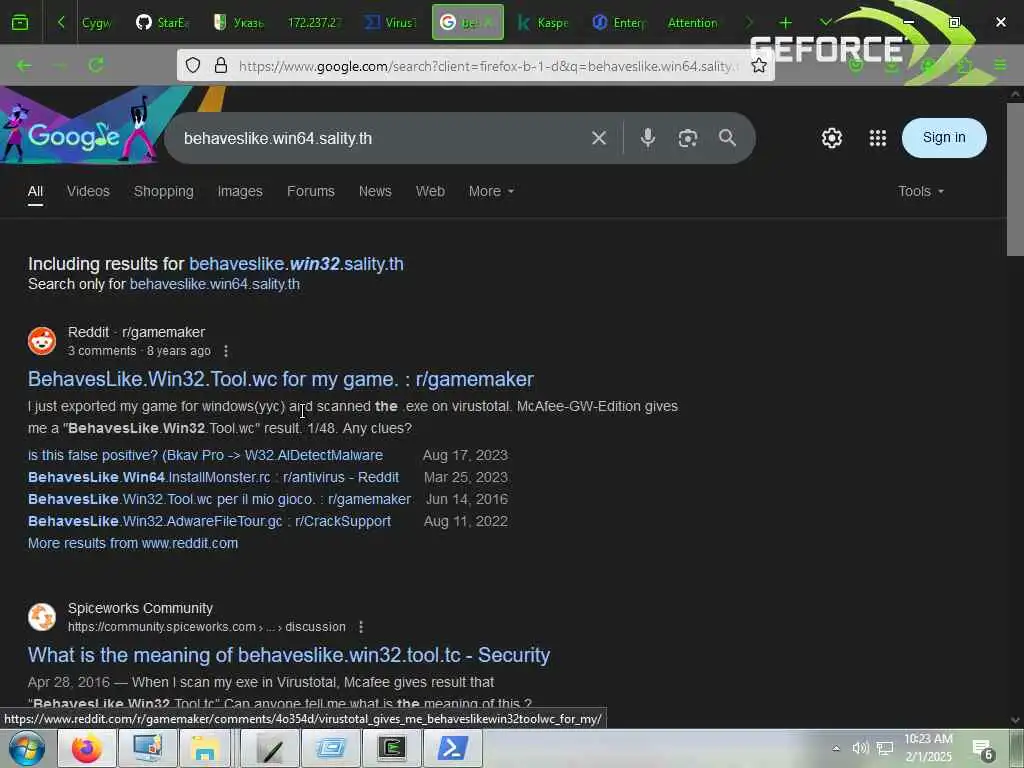Clear the search query with the X icon

click(x=599, y=138)
